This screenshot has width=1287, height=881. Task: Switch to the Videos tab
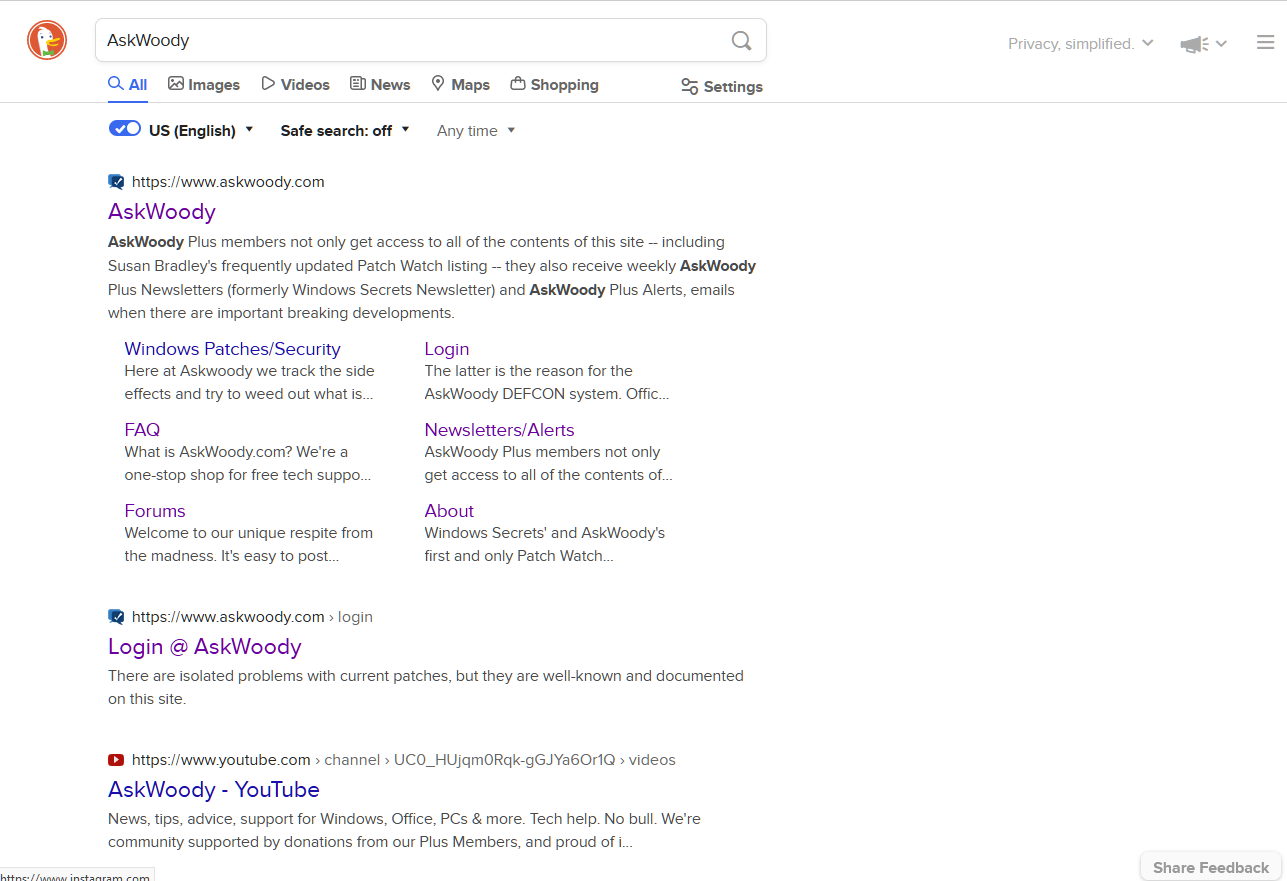click(295, 85)
